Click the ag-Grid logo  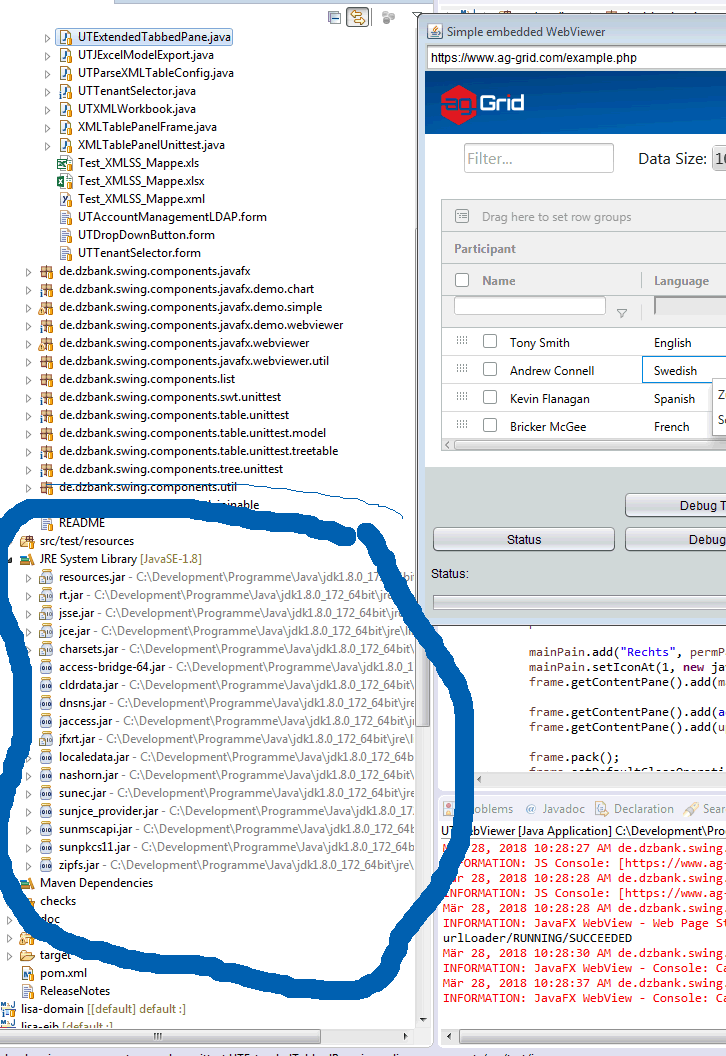483,102
